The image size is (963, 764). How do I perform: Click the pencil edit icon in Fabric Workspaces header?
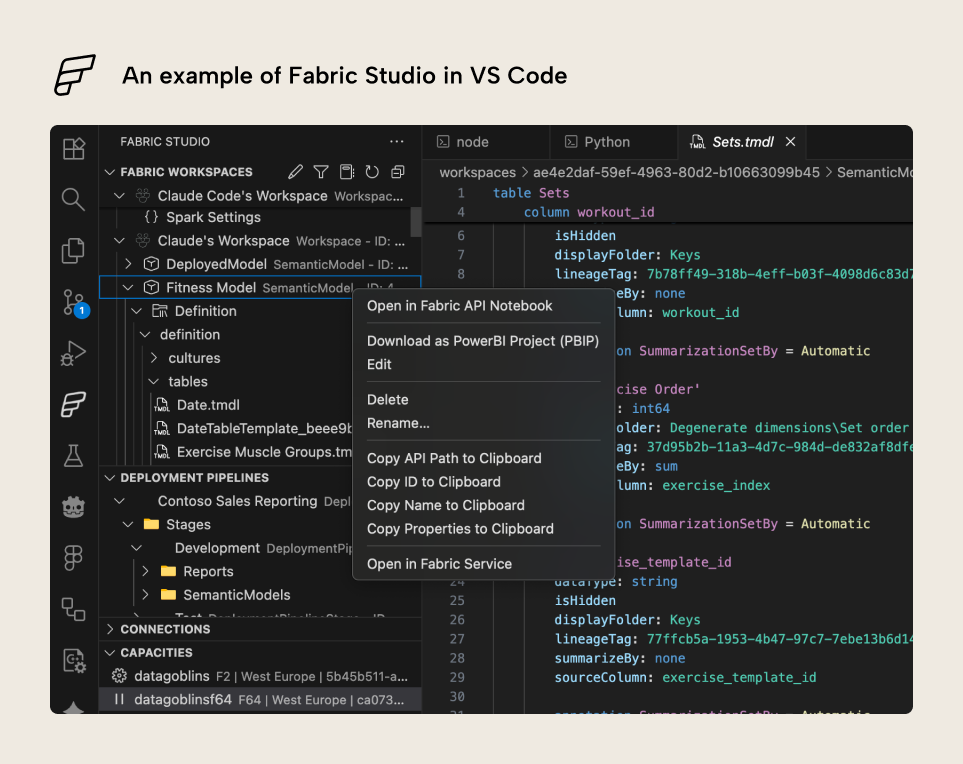click(295, 172)
